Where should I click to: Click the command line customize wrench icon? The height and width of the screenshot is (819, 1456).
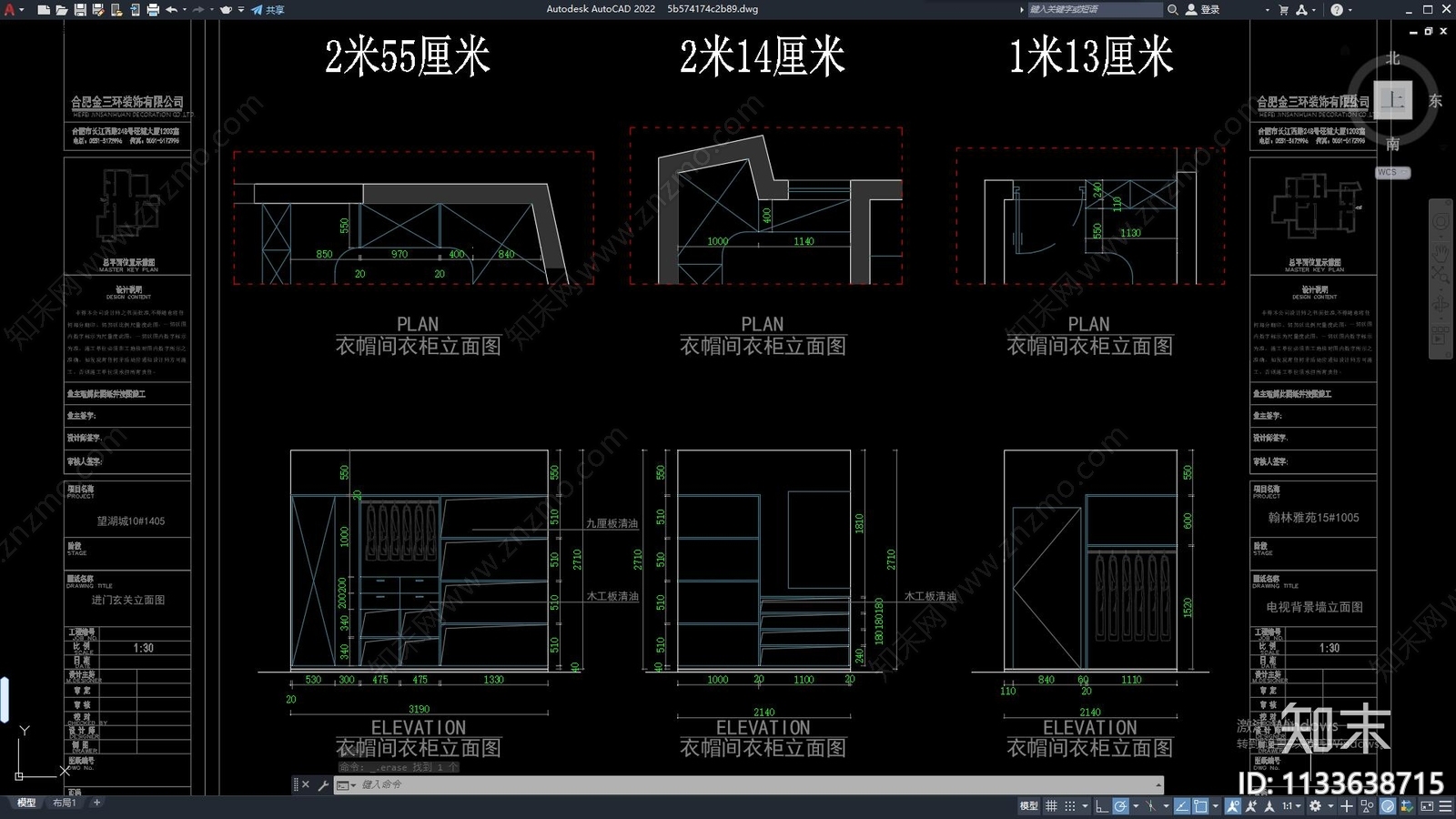323,784
